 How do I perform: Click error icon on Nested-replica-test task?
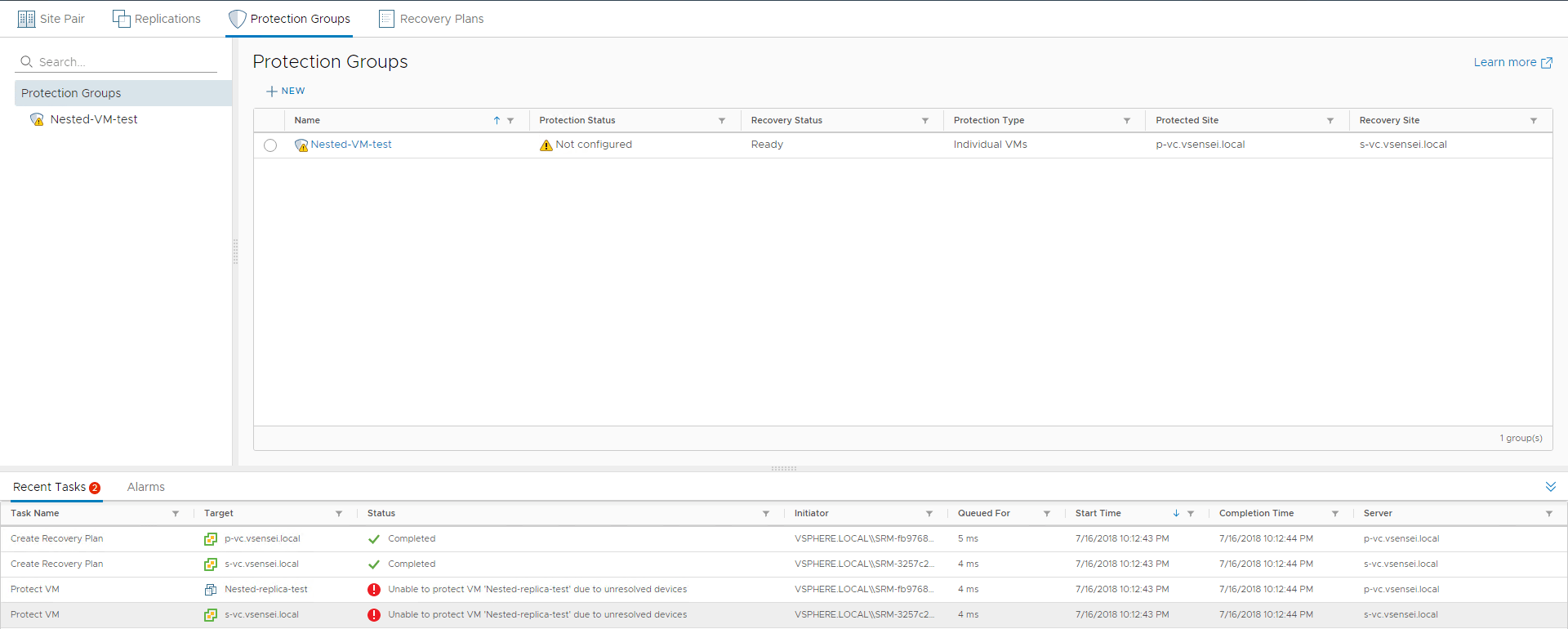[374, 590]
